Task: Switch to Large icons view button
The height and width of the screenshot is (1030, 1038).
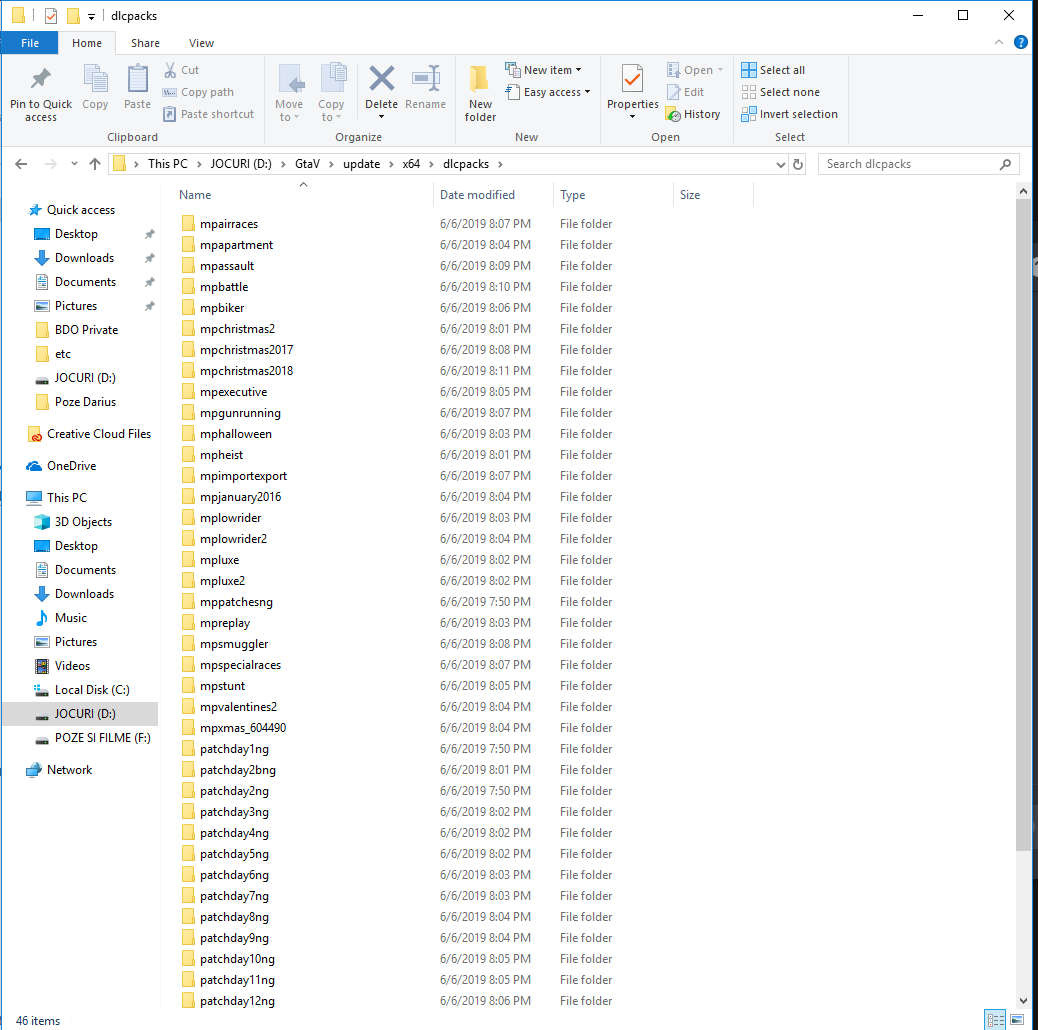Action: (x=1017, y=1019)
